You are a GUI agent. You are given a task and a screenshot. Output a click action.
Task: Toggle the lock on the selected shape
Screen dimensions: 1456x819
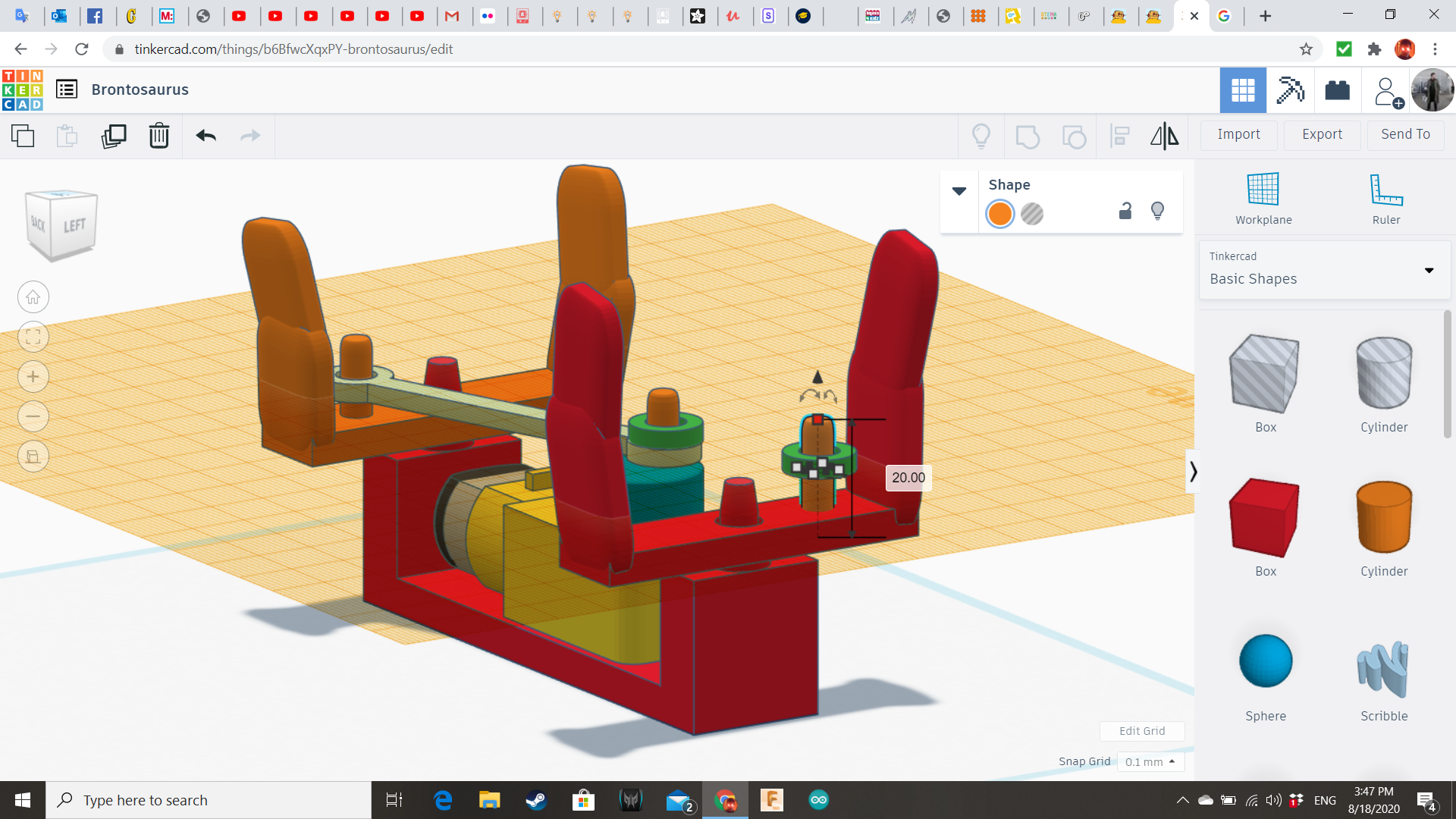tap(1125, 212)
